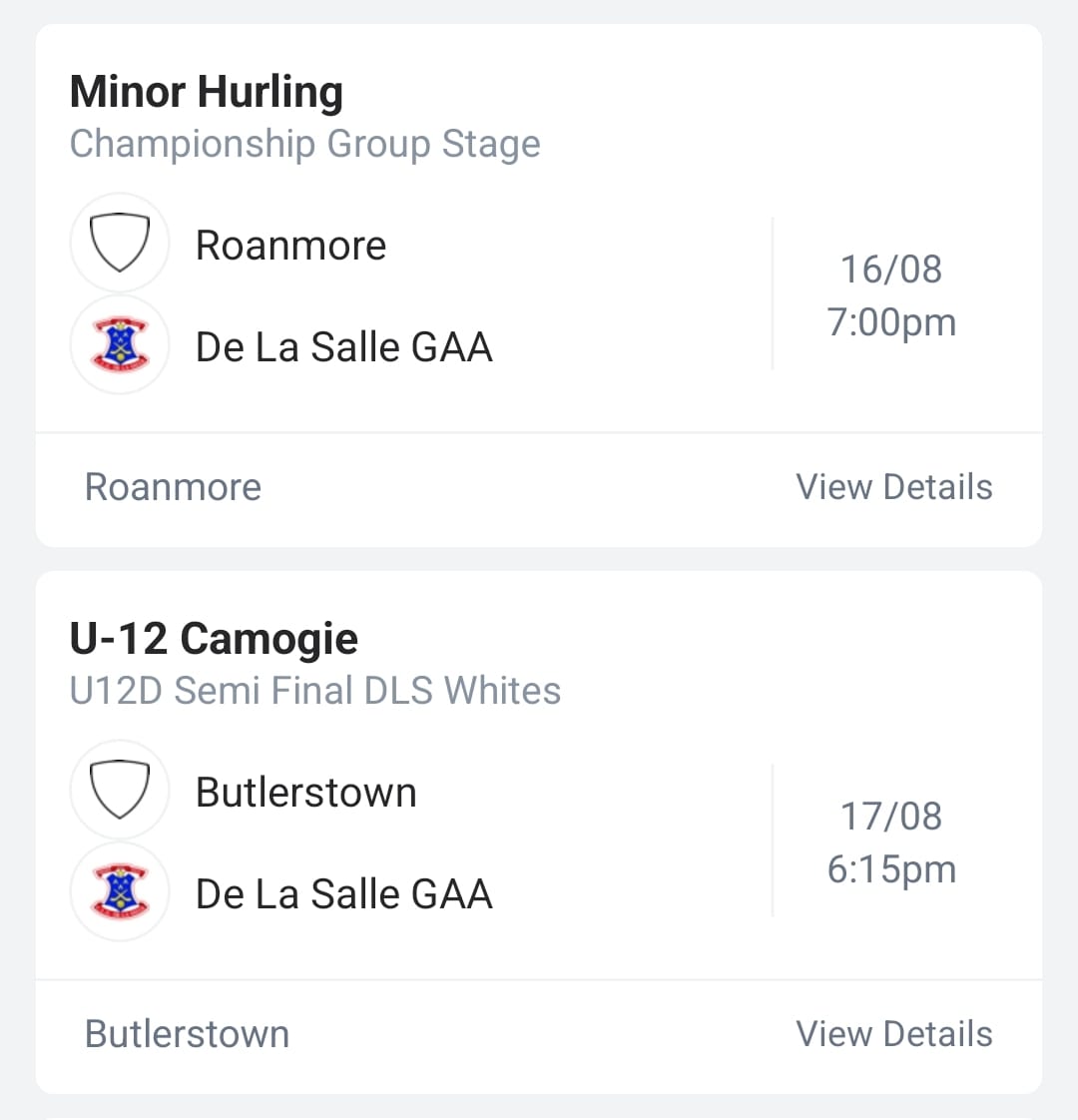Image resolution: width=1078 pixels, height=1120 pixels.
Task: Select the Roanmore team name
Action: (x=290, y=246)
